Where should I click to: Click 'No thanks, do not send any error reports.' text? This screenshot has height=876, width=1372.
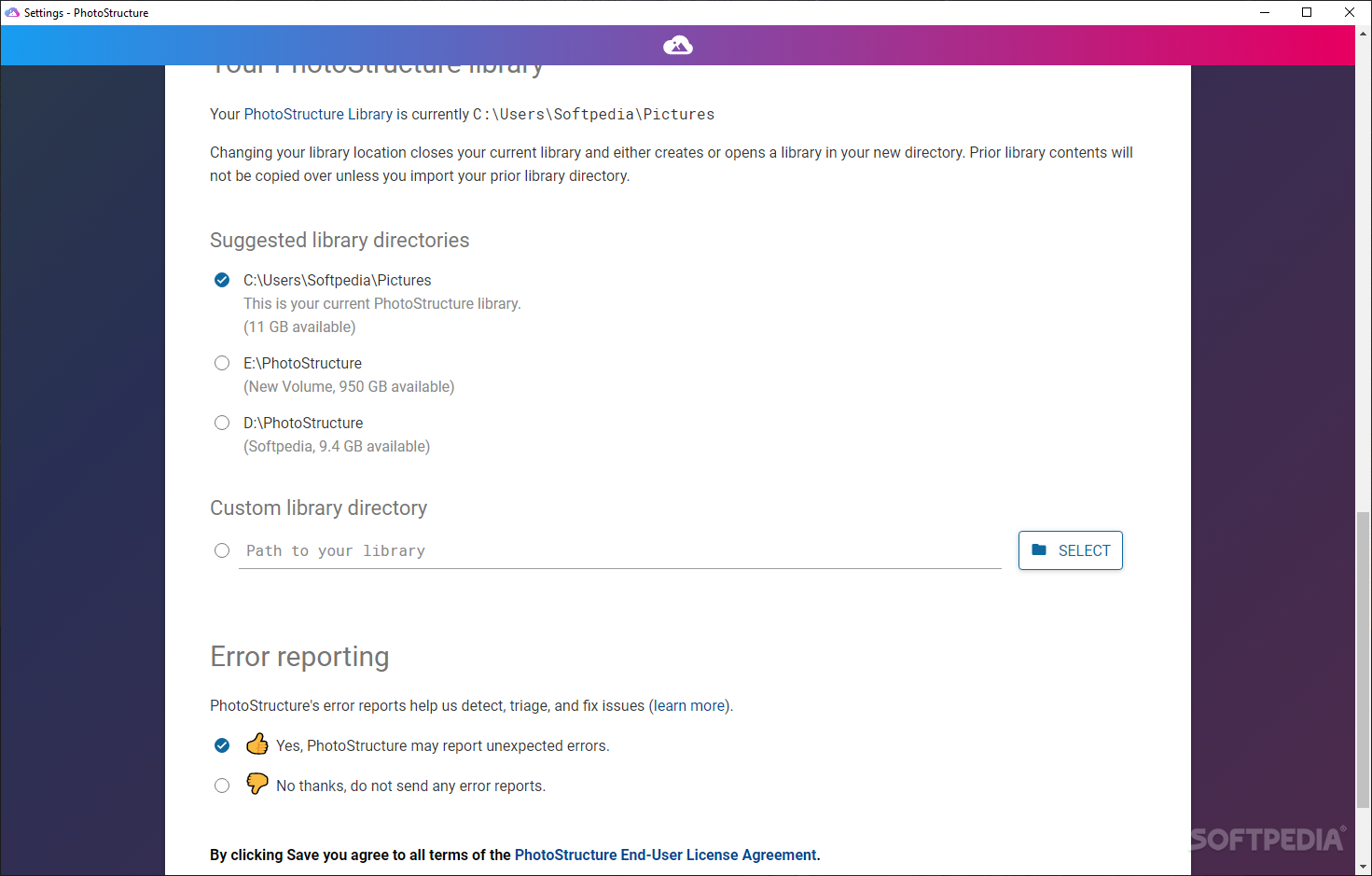[x=411, y=786]
